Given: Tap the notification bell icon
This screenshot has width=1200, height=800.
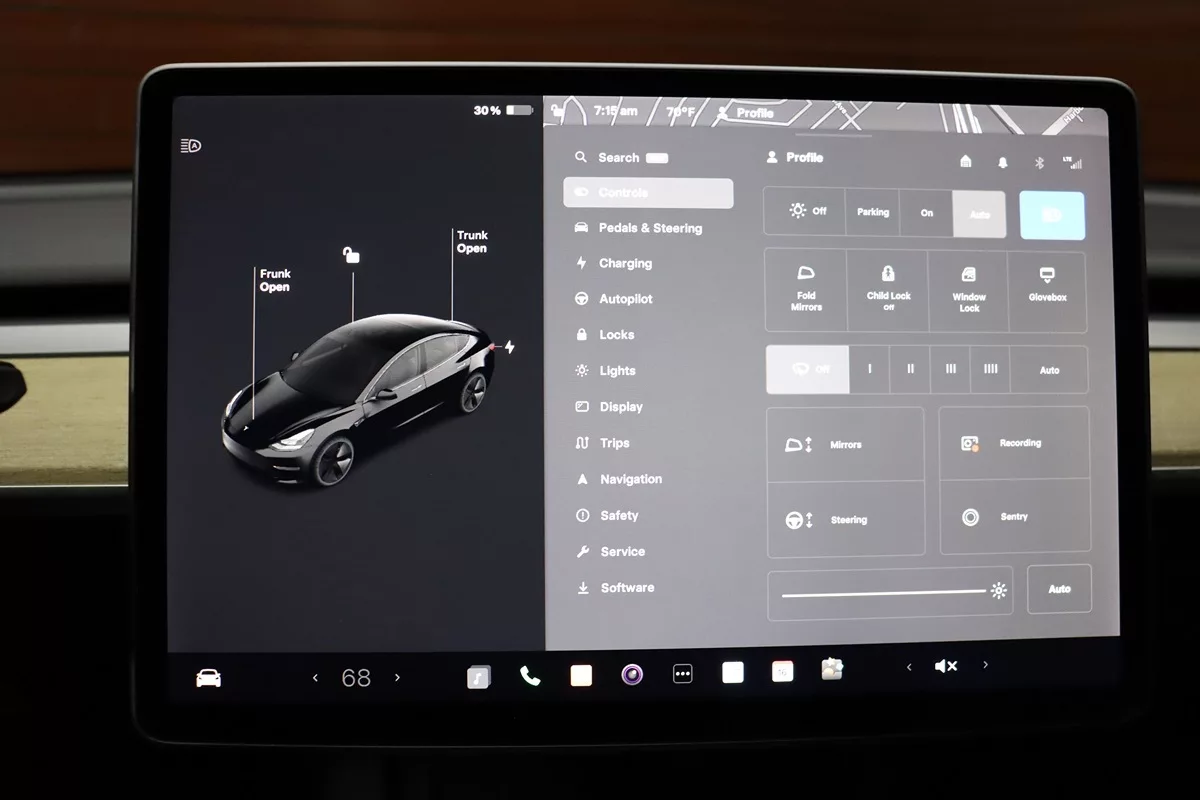Looking at the screenshot, I should [x=1003, y=162].
